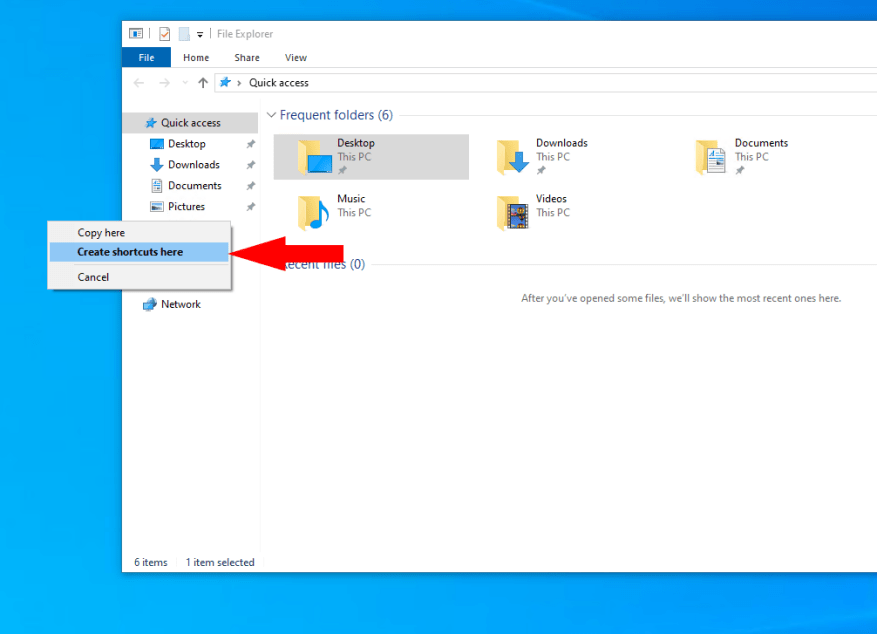Unpin Pictures from Quick access
877x634 pixels.
coord(249,206)
